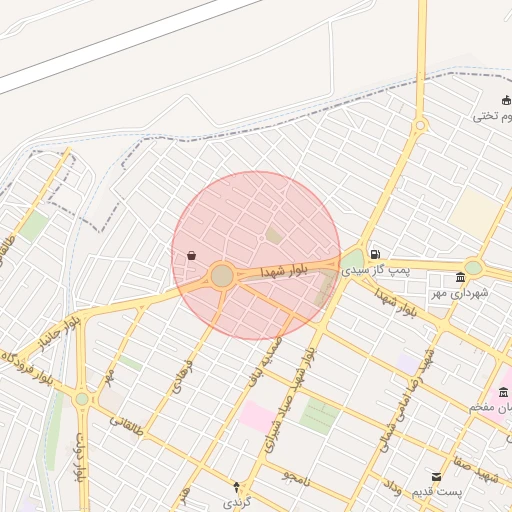Click the mail envelope icon above پست قدیم

(x=436, y=477)
